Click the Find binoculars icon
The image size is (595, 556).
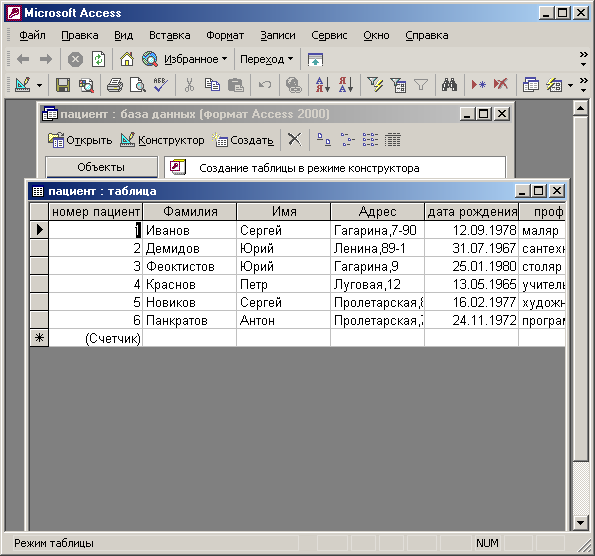(449, 85)
